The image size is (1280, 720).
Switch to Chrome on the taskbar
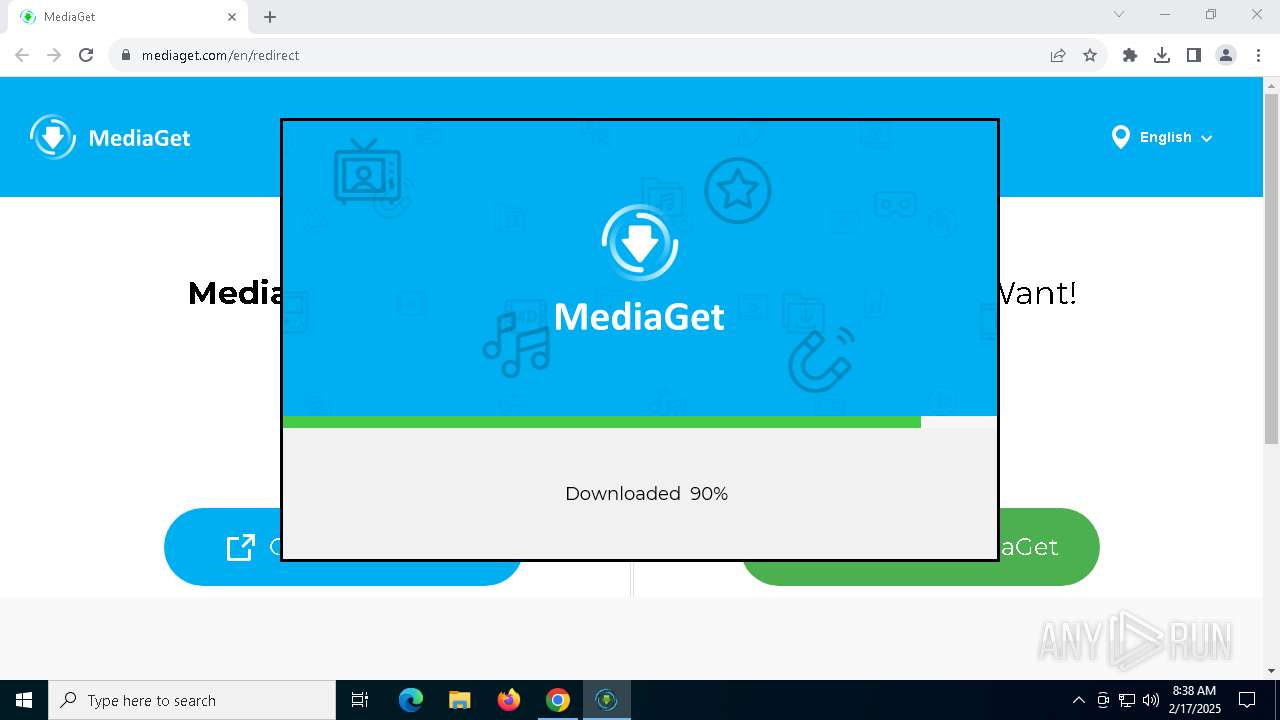coord(558,700)
